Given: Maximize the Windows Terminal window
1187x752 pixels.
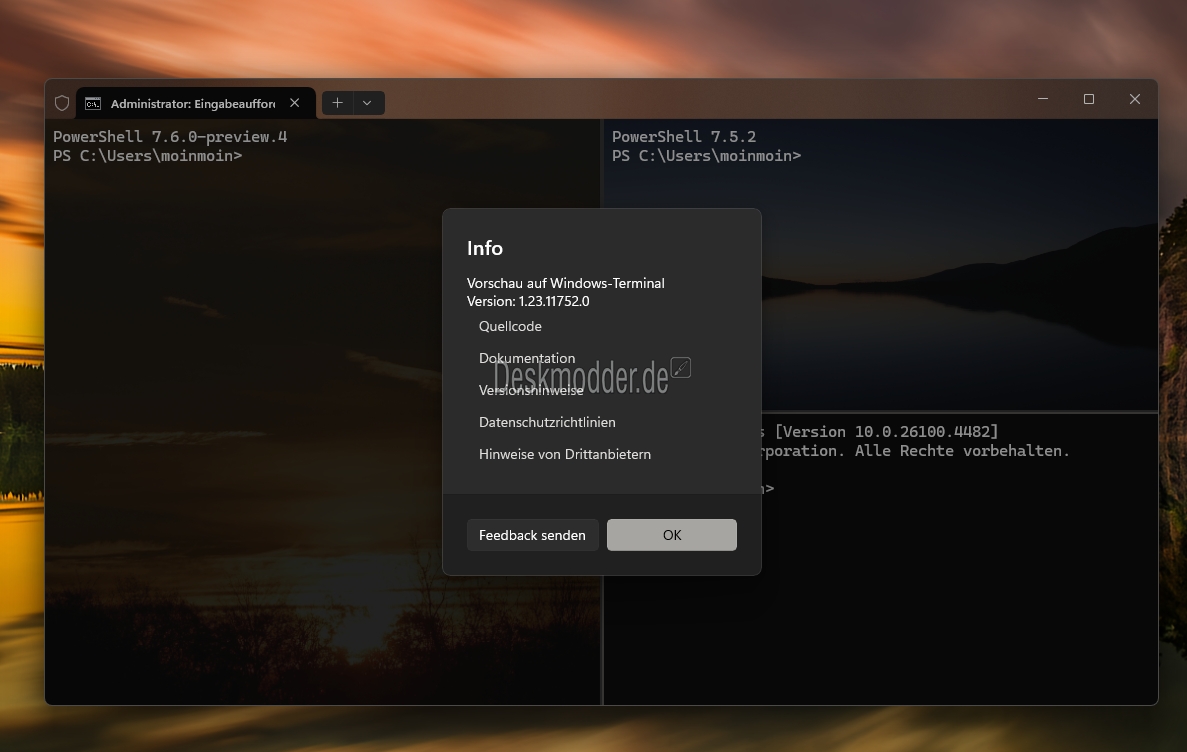Looking at the screenshot, I should click(x=1089, y=99).
